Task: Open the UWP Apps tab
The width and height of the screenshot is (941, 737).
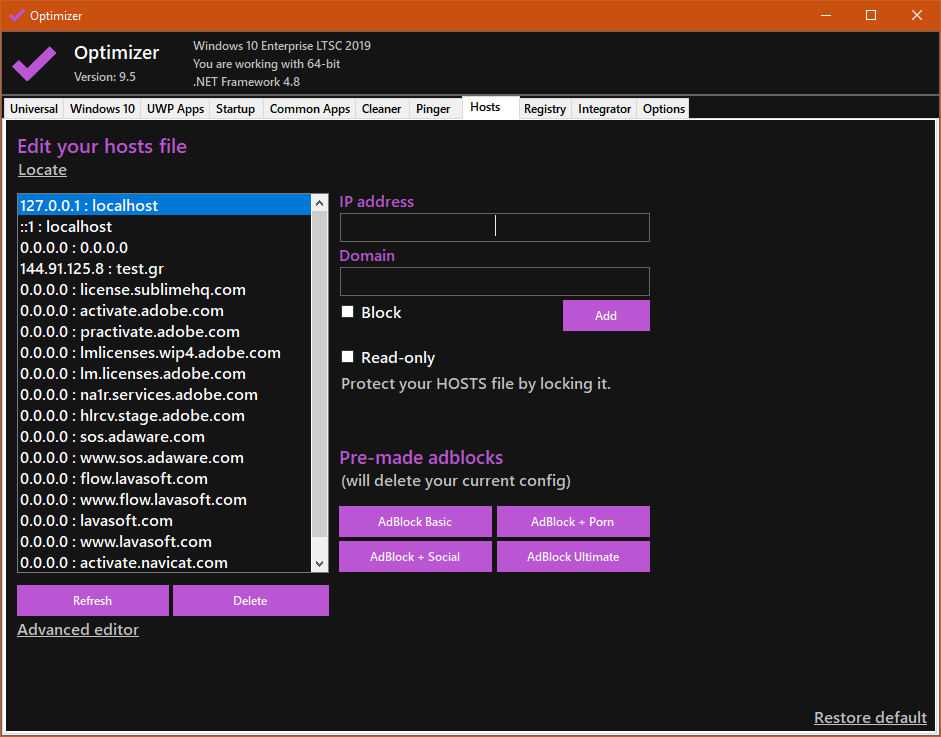Action: (175, 109)
